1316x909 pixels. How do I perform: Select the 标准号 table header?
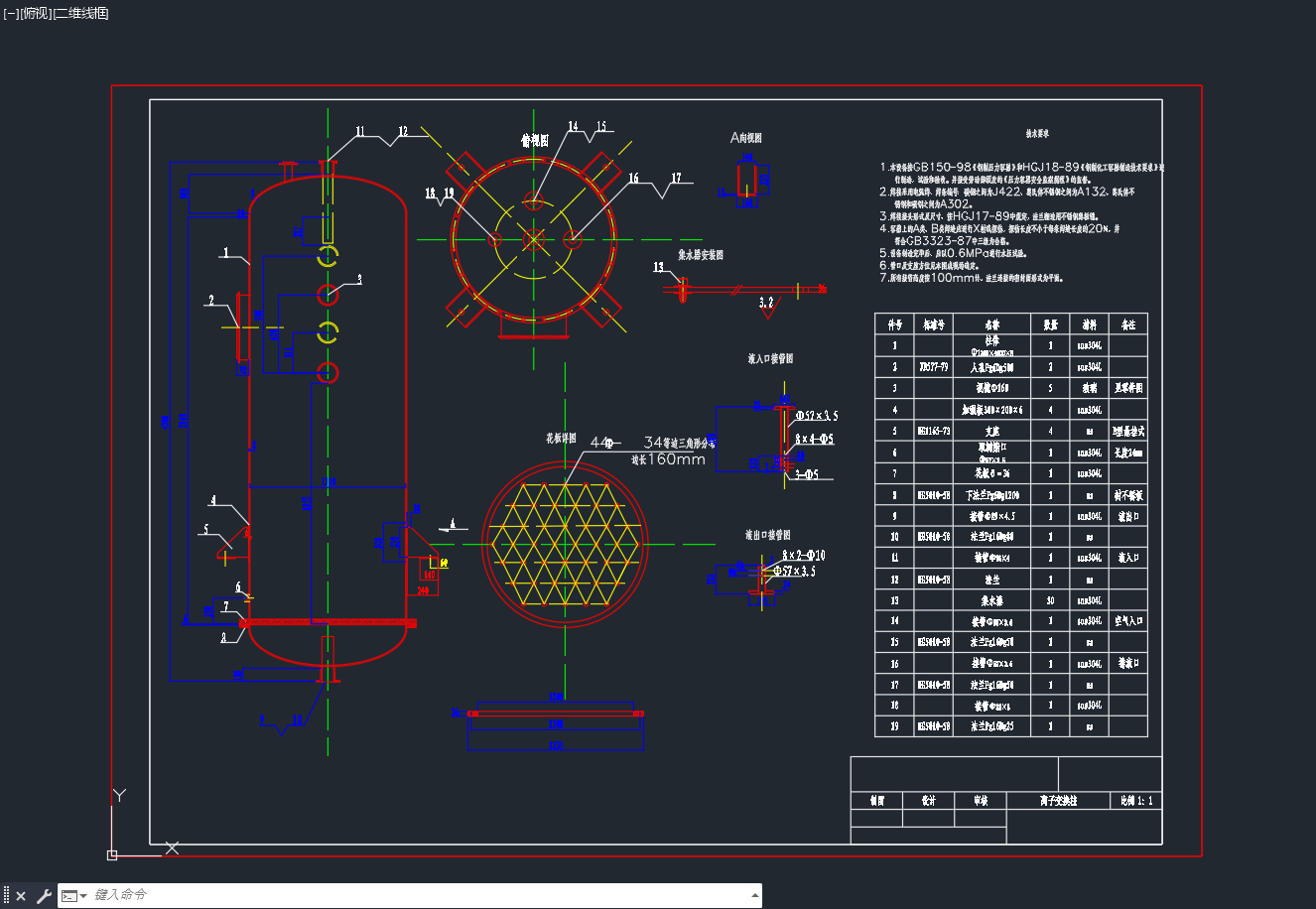pos(933,325)
